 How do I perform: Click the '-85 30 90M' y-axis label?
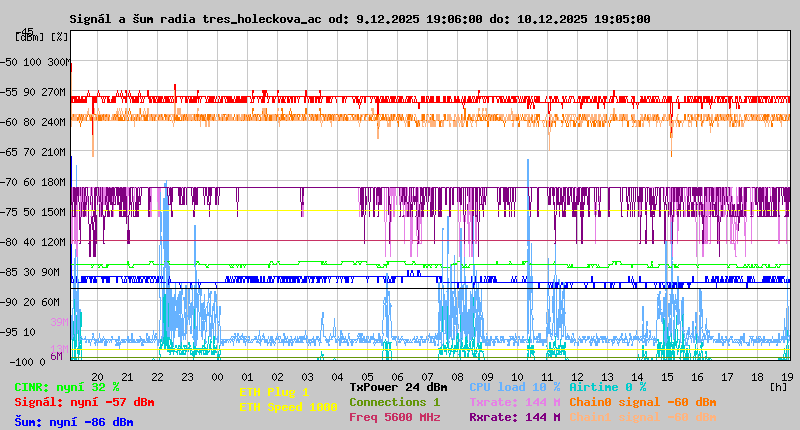pyautogui.click(x=30, y=272)
